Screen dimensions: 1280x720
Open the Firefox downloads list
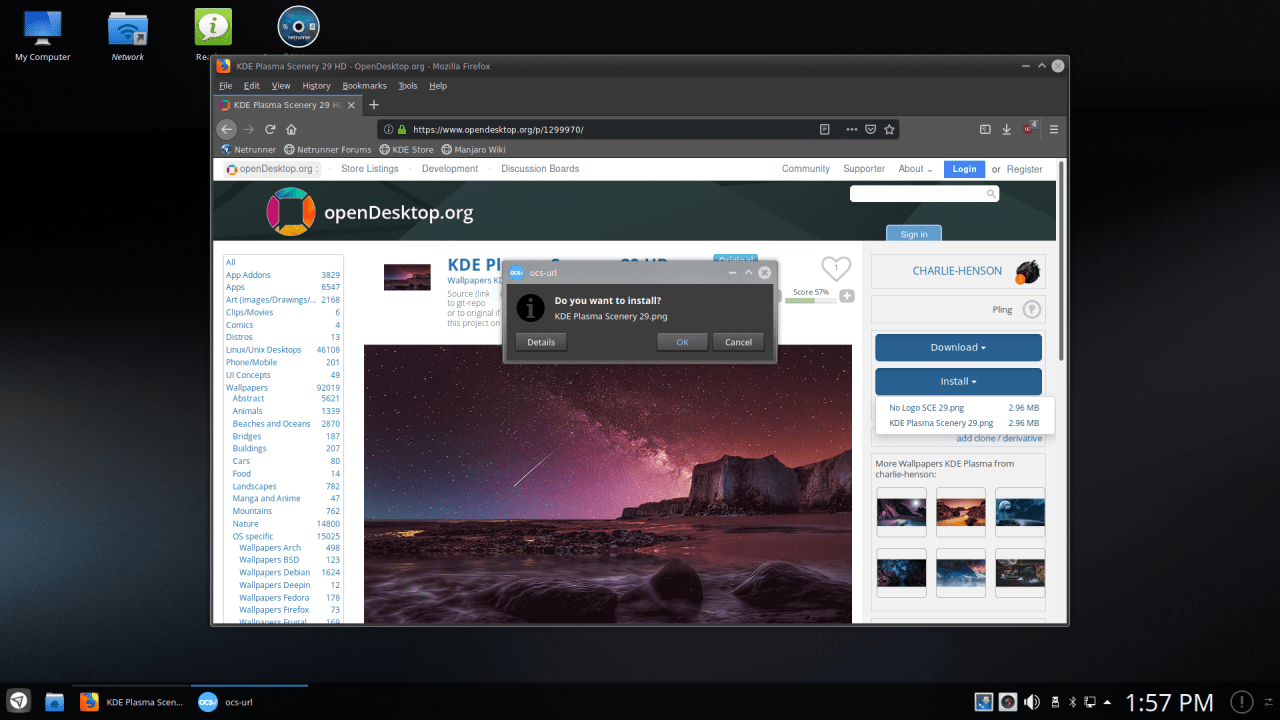pyautogui.click(x=1005, y=129)
